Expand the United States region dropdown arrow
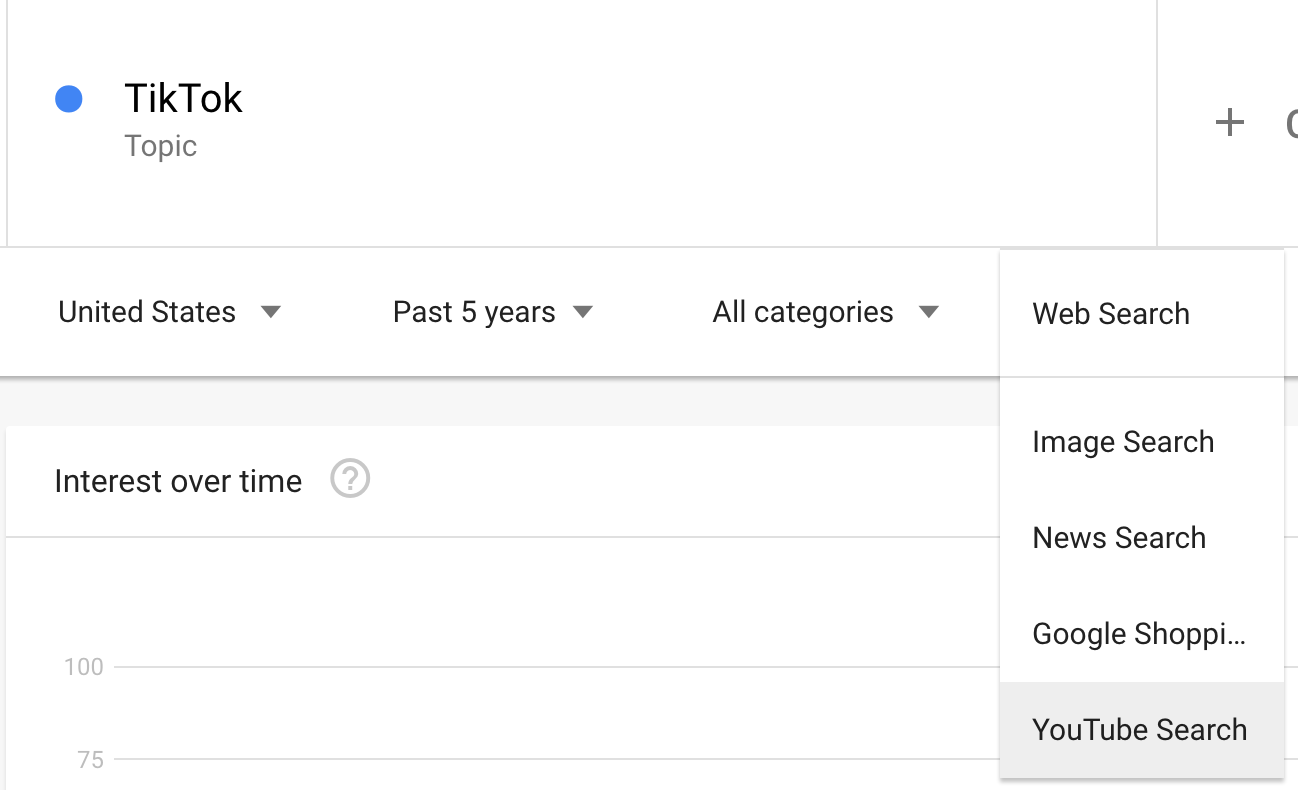The width and height of the screenshot is (1298, 790). coord(270,312)
